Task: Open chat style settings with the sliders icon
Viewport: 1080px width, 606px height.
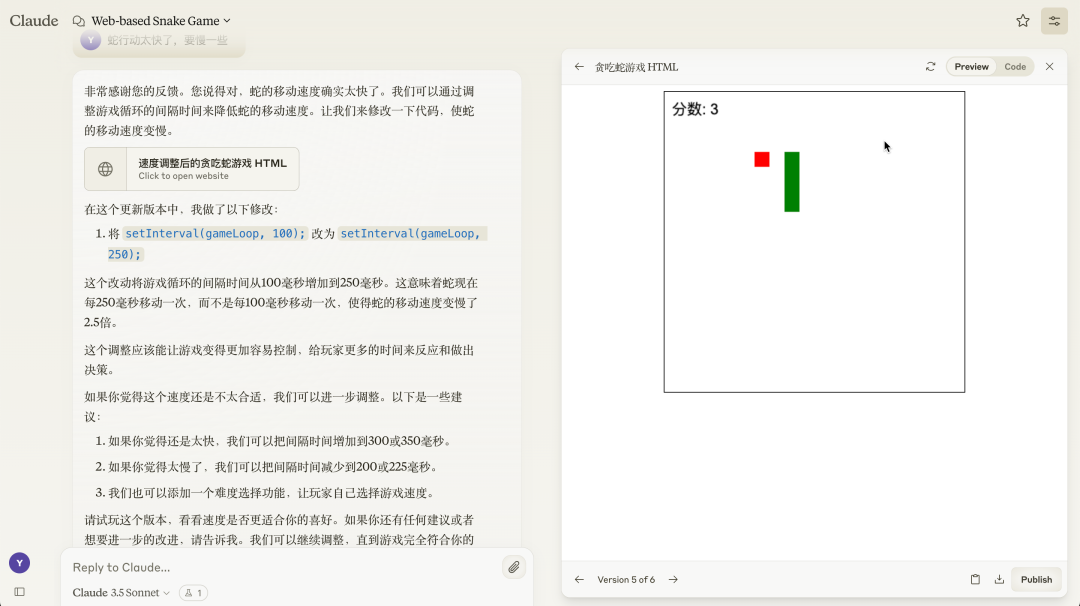Action: click(x=1054, y=20)
